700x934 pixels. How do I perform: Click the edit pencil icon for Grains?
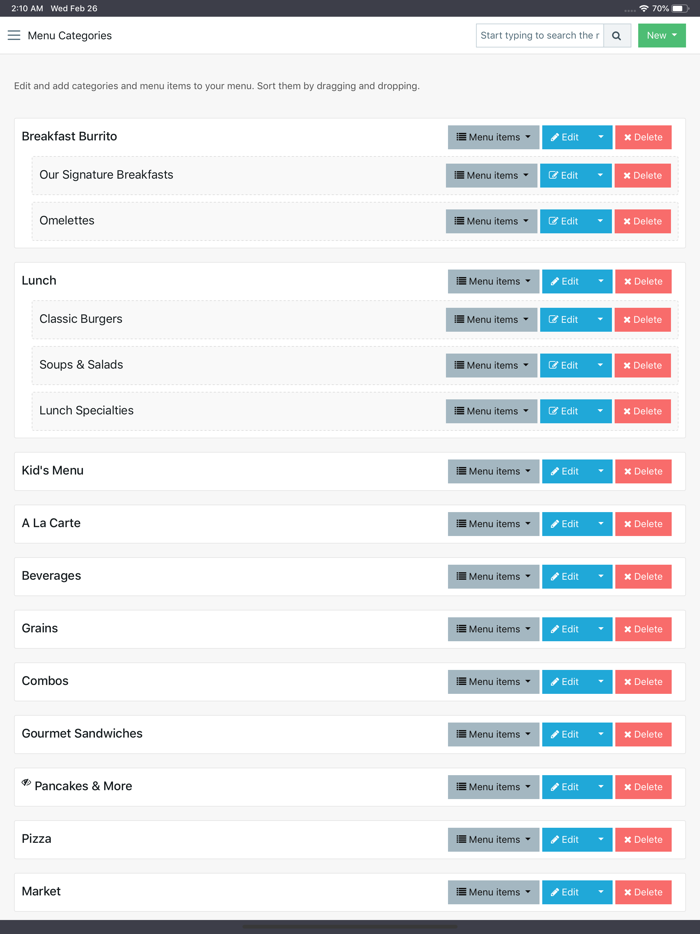coord(558,629)
